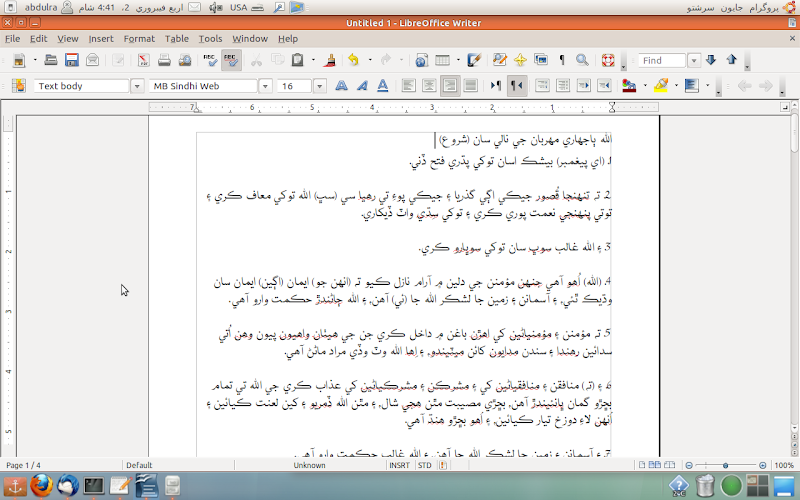Open the Gallery icon
This screenshot has height=500, width=800.
(x=541, y=60)
